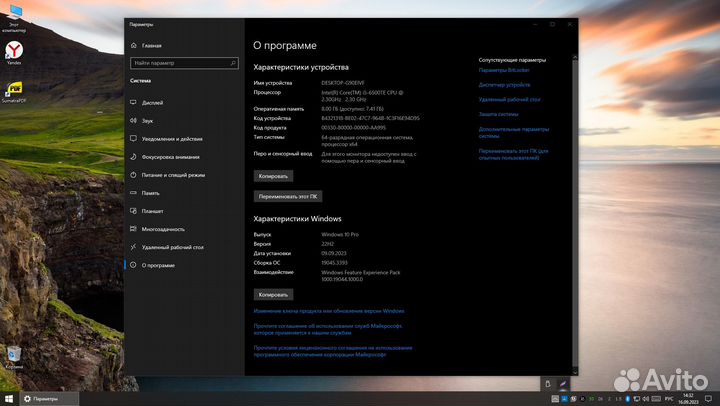Select the Yandex browser desktop icon
The height and width of the screenshot is (406, 720).
(14, 53)
